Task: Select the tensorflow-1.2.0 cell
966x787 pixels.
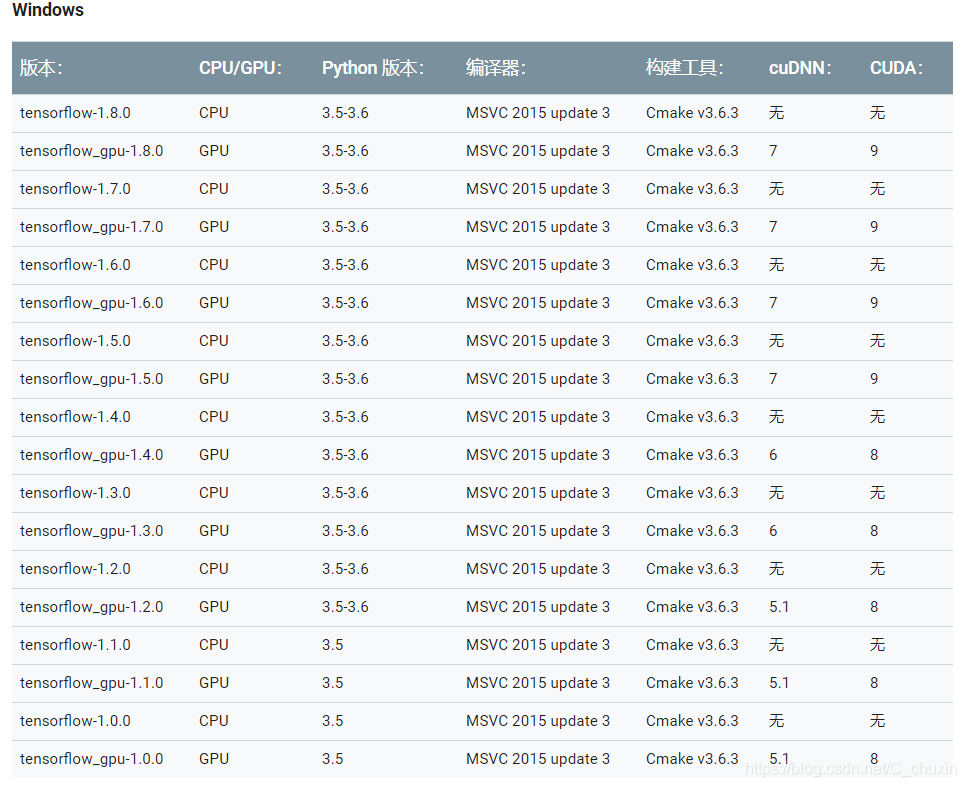Action: [x=75, y=569]
